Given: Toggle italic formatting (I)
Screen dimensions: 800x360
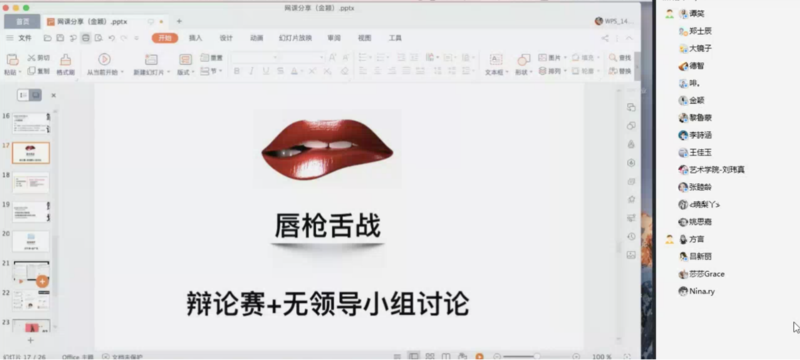Looking at the screenshot, I should (x=251, y=71).
